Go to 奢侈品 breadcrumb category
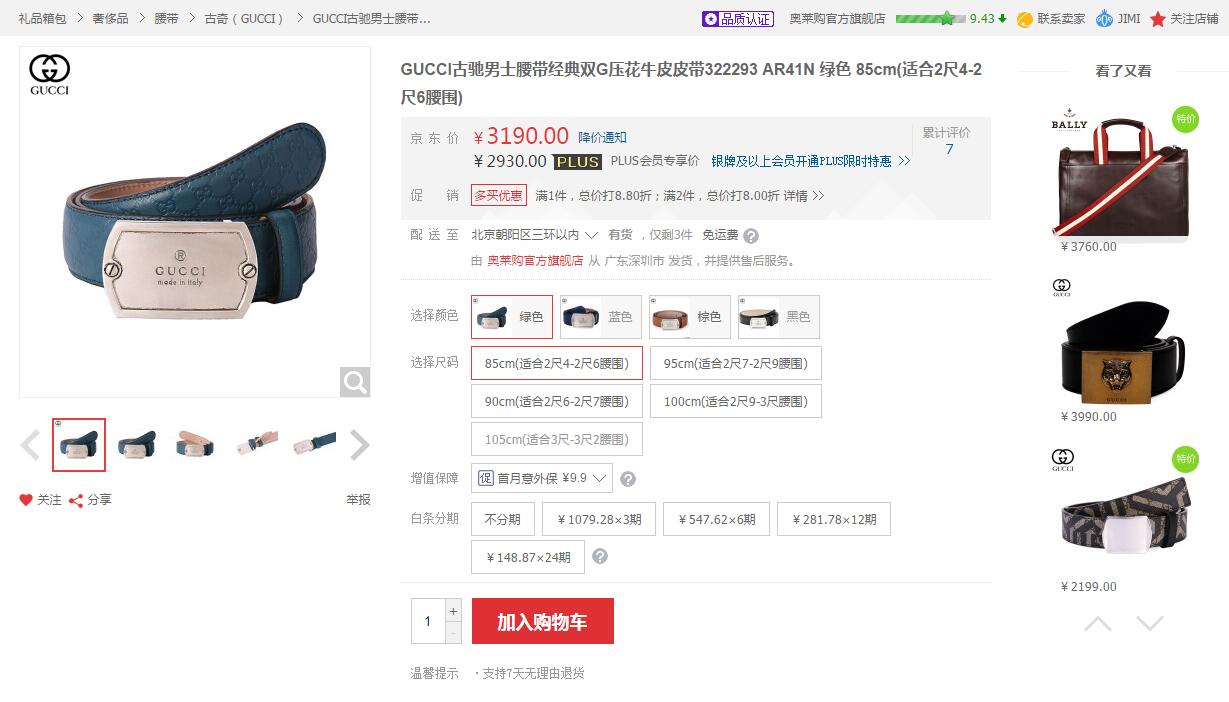This screenshot has width=1229, height=702. coord(110,19)
